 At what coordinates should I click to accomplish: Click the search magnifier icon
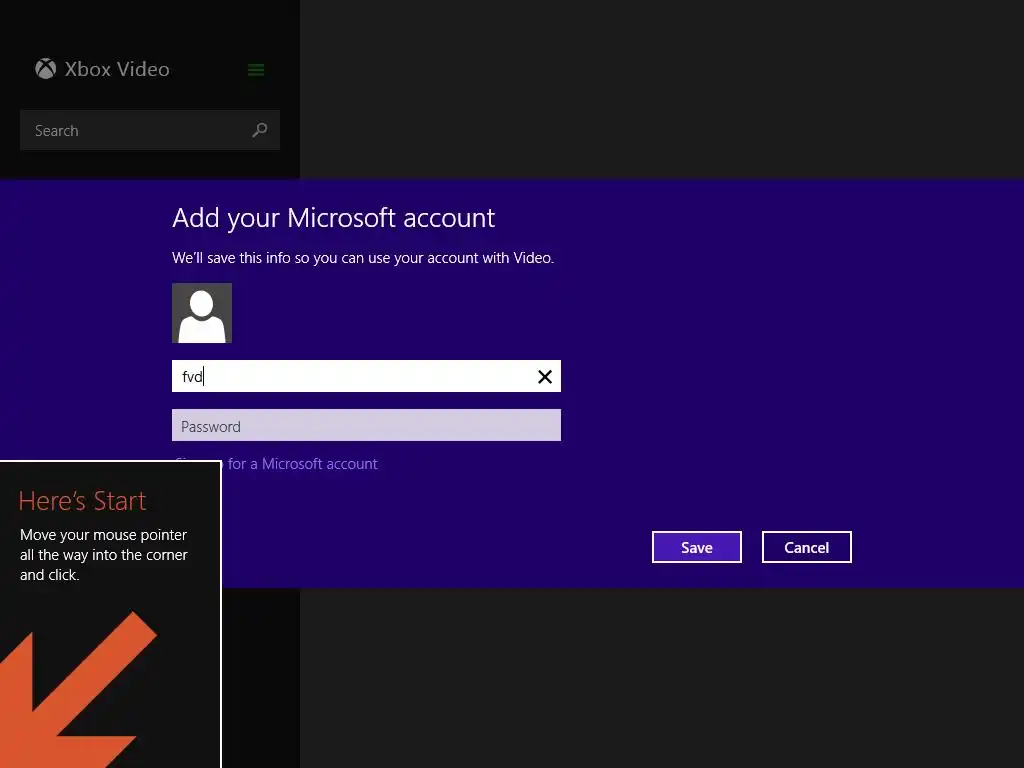tap(259, 130)
